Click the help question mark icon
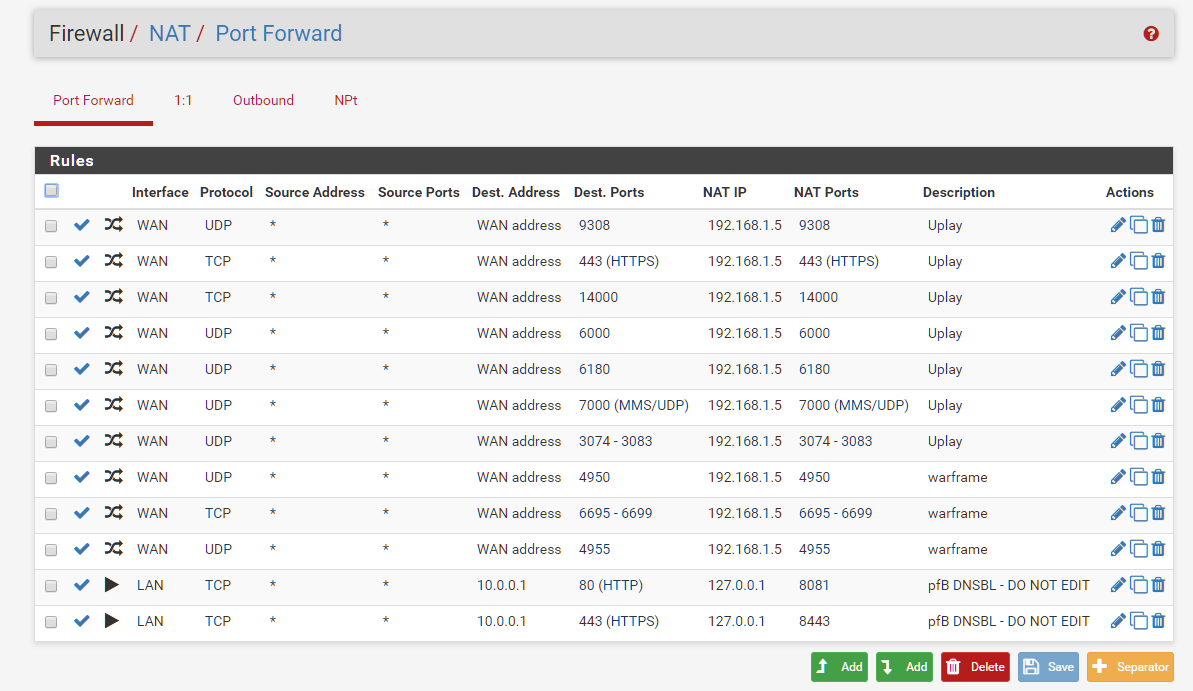1193x691 pixels. pos(1151,34)
